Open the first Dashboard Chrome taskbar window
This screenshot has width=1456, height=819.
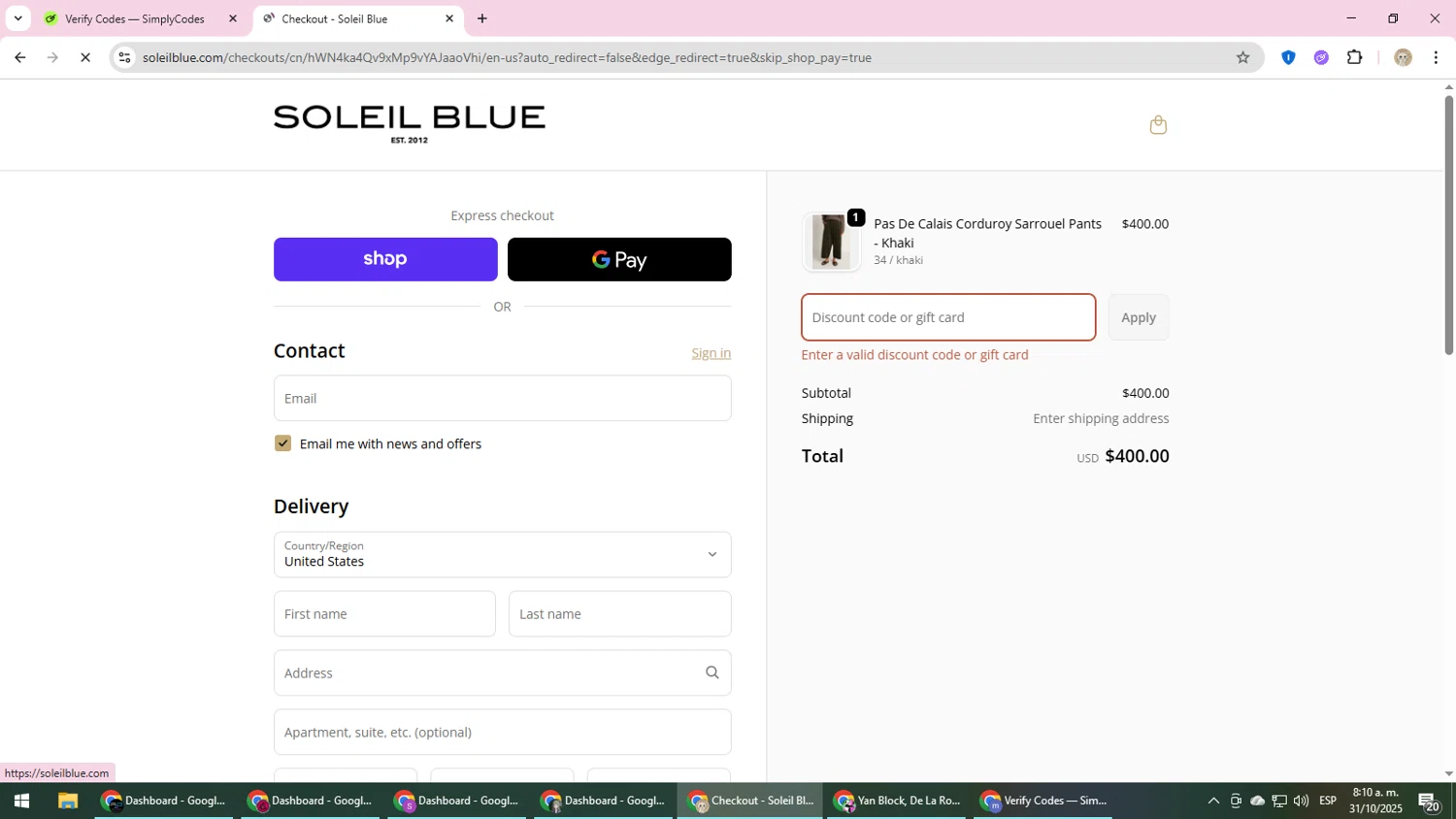coord(164,801)
